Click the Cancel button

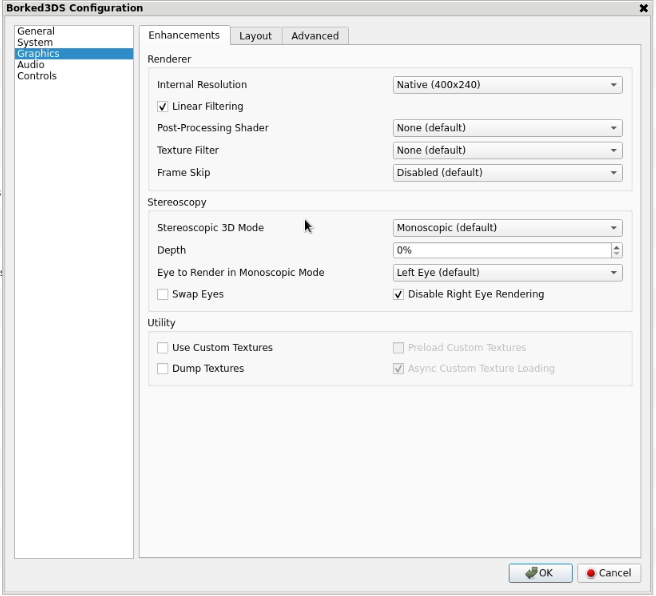click(609, 573)
